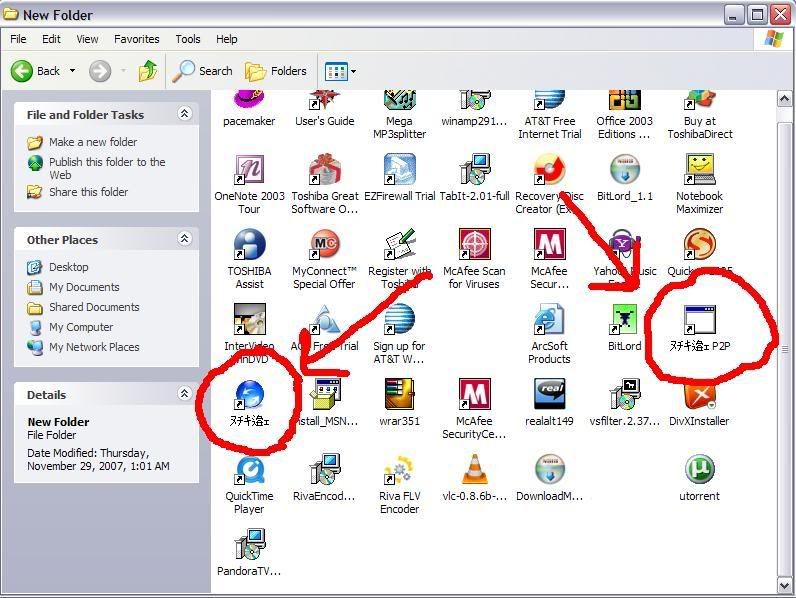Select the winamp291 installer icon
This screenshot has width=796, height=598.
pyautogui.click(x=474, y=99)
